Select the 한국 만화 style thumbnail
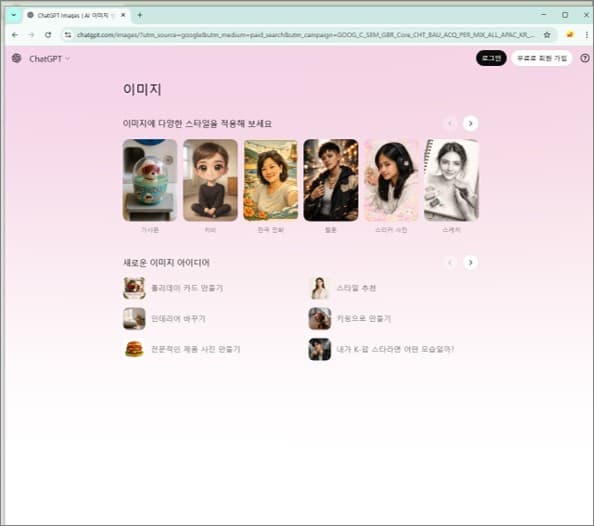 click(x=270, y=180)
